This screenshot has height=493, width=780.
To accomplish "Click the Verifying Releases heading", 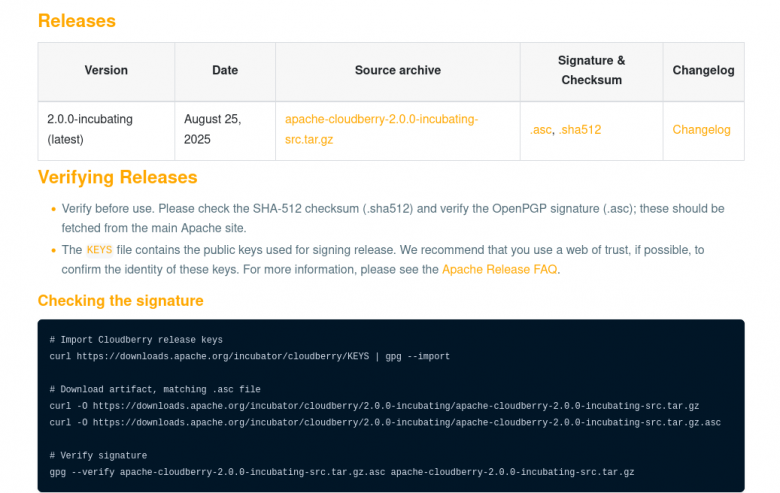I will point(117,177).
